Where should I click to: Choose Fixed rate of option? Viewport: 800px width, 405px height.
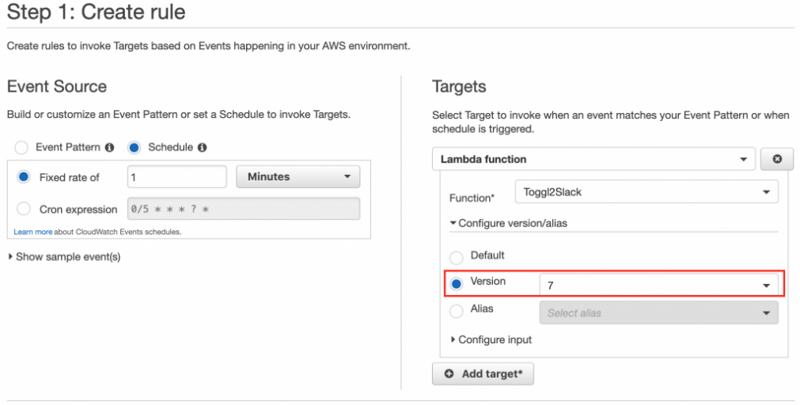tap(23, 177)
